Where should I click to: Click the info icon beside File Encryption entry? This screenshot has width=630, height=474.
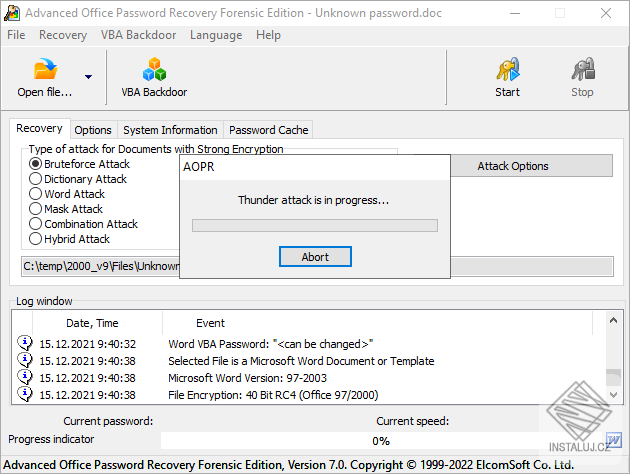click(25, 395)
